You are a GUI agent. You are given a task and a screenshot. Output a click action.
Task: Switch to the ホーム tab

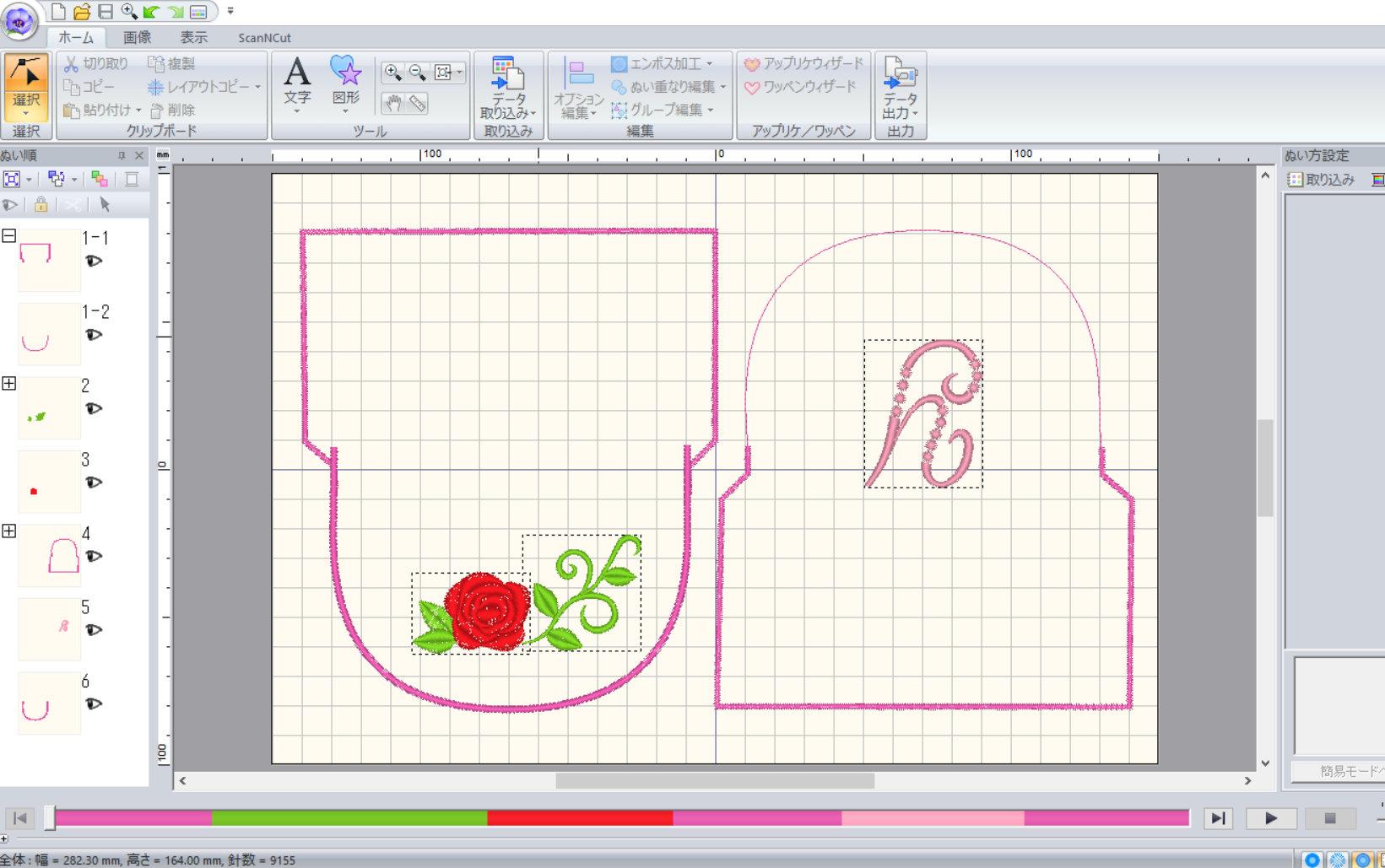[x=76, y=38]
